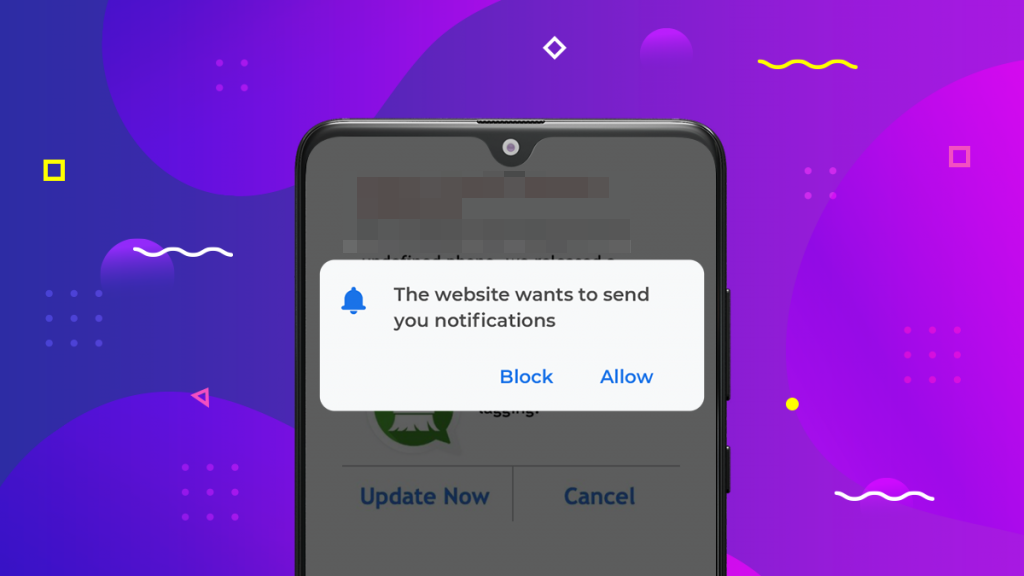Click the white wavy line near bottom right

click(884, 496)
